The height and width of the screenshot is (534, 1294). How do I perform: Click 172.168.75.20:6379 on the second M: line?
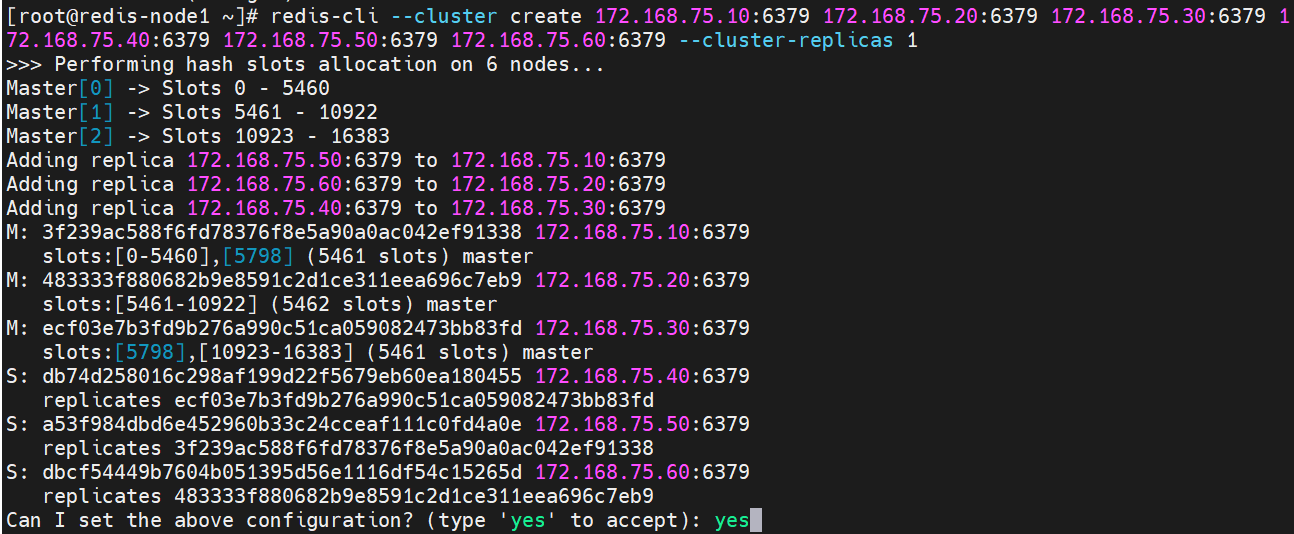[x=642, y=280]
